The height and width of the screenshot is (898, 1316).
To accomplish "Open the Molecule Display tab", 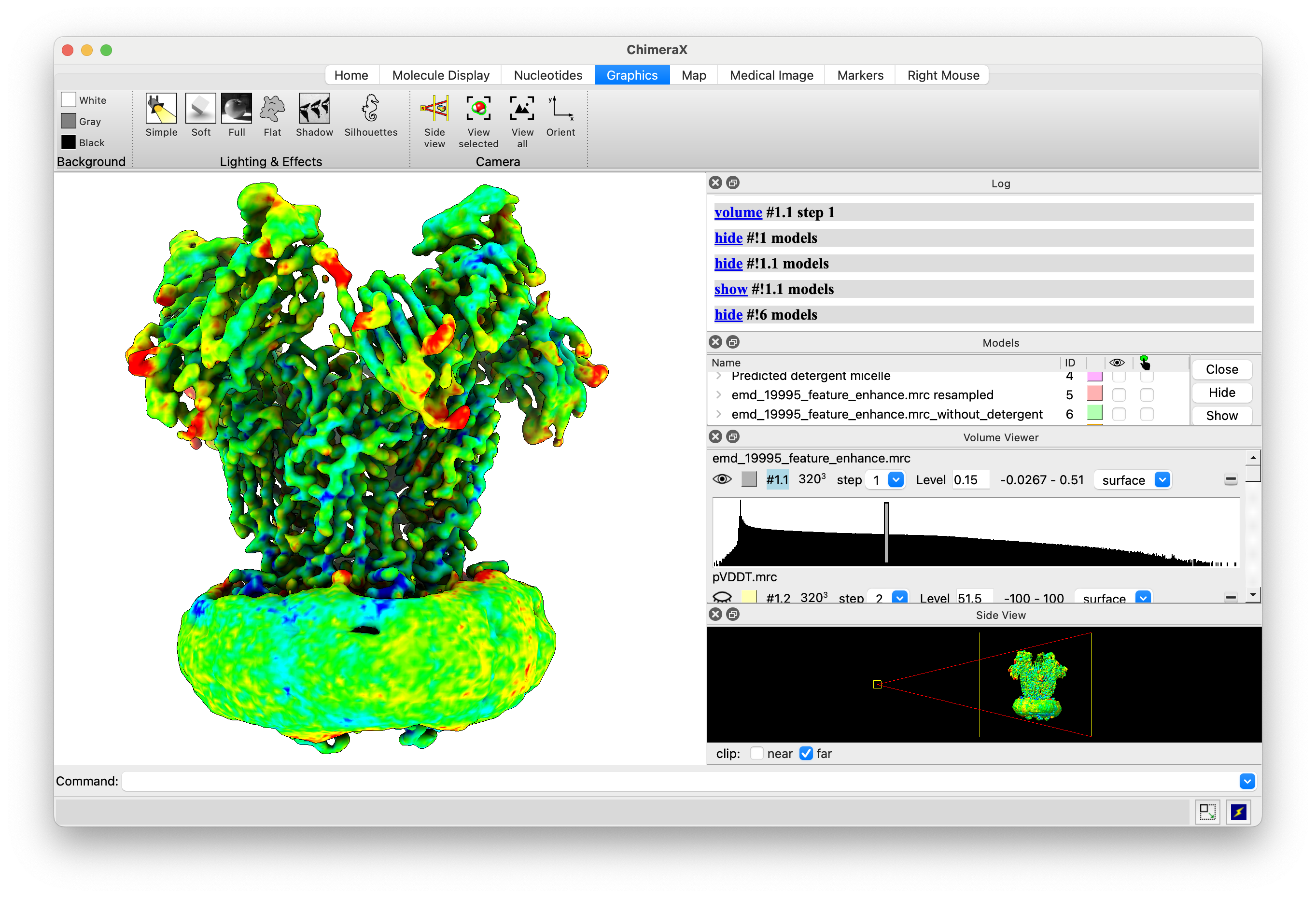I will point(441,75).
